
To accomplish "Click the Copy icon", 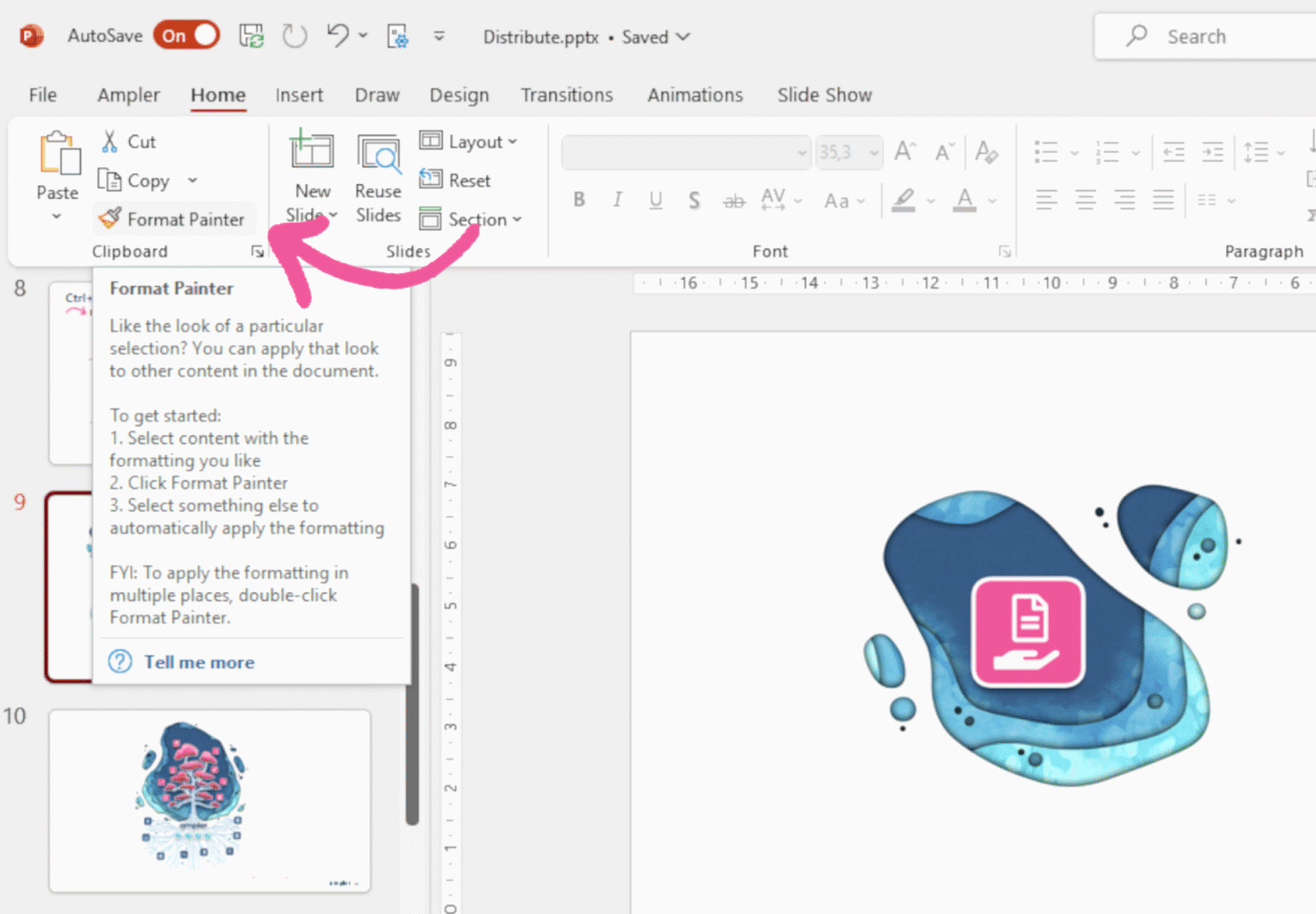I will click(x=111, y=180).
